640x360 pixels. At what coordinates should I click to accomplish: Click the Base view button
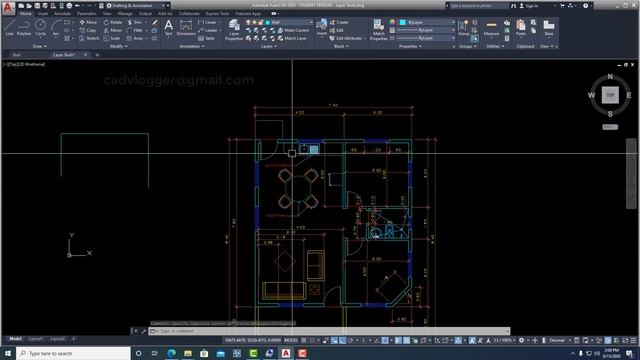[x=549, y=28]
